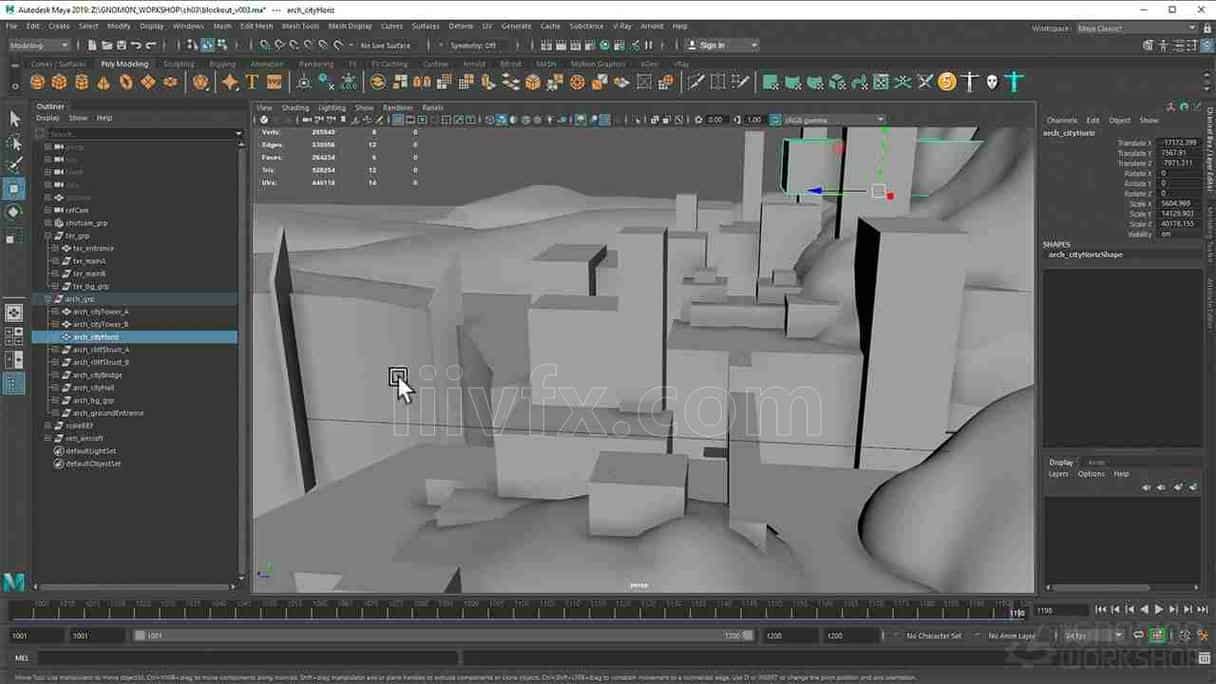Open the Channel Box Channels menu
Screen dimensions: 1216x684
(x=1062, y=120)
